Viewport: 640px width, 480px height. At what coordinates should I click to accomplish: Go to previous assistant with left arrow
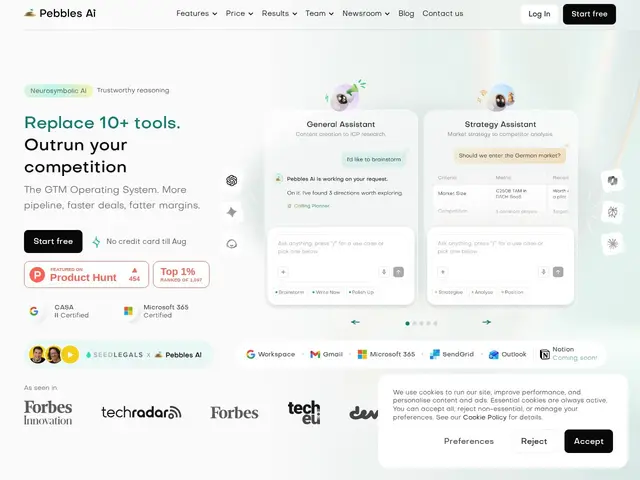coord(355,322)
